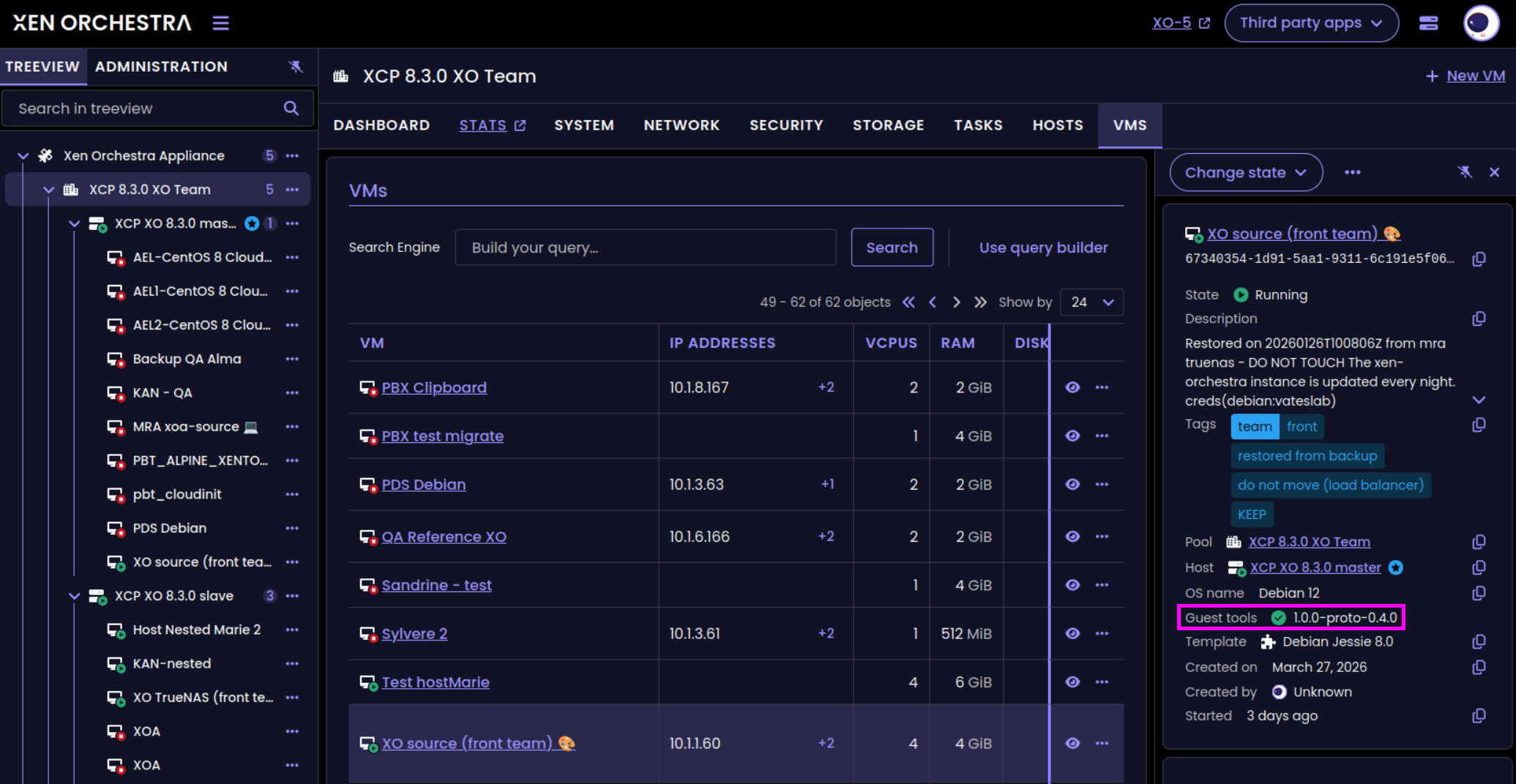1516x784 pixels.
Task: Copy the VM tags
Action: coord(1479,425)
